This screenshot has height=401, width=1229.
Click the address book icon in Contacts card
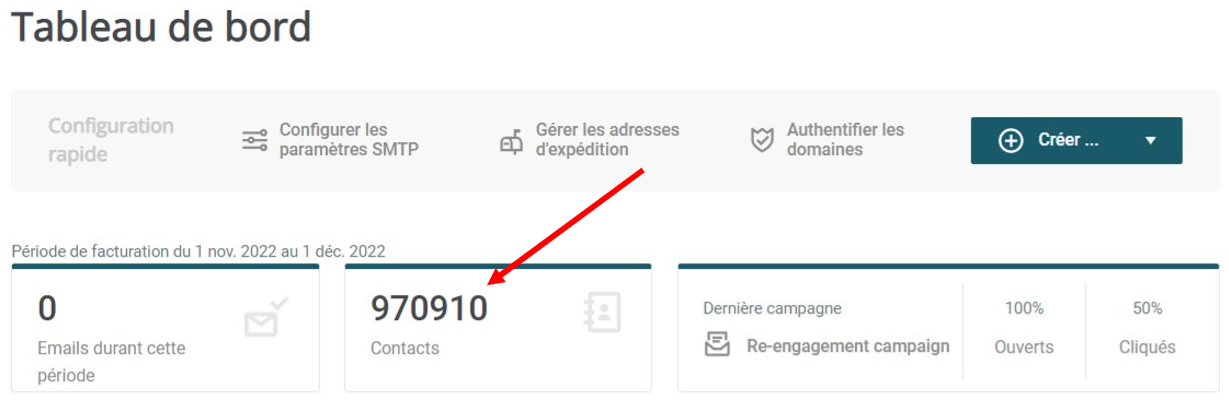[x=602, y=313]
